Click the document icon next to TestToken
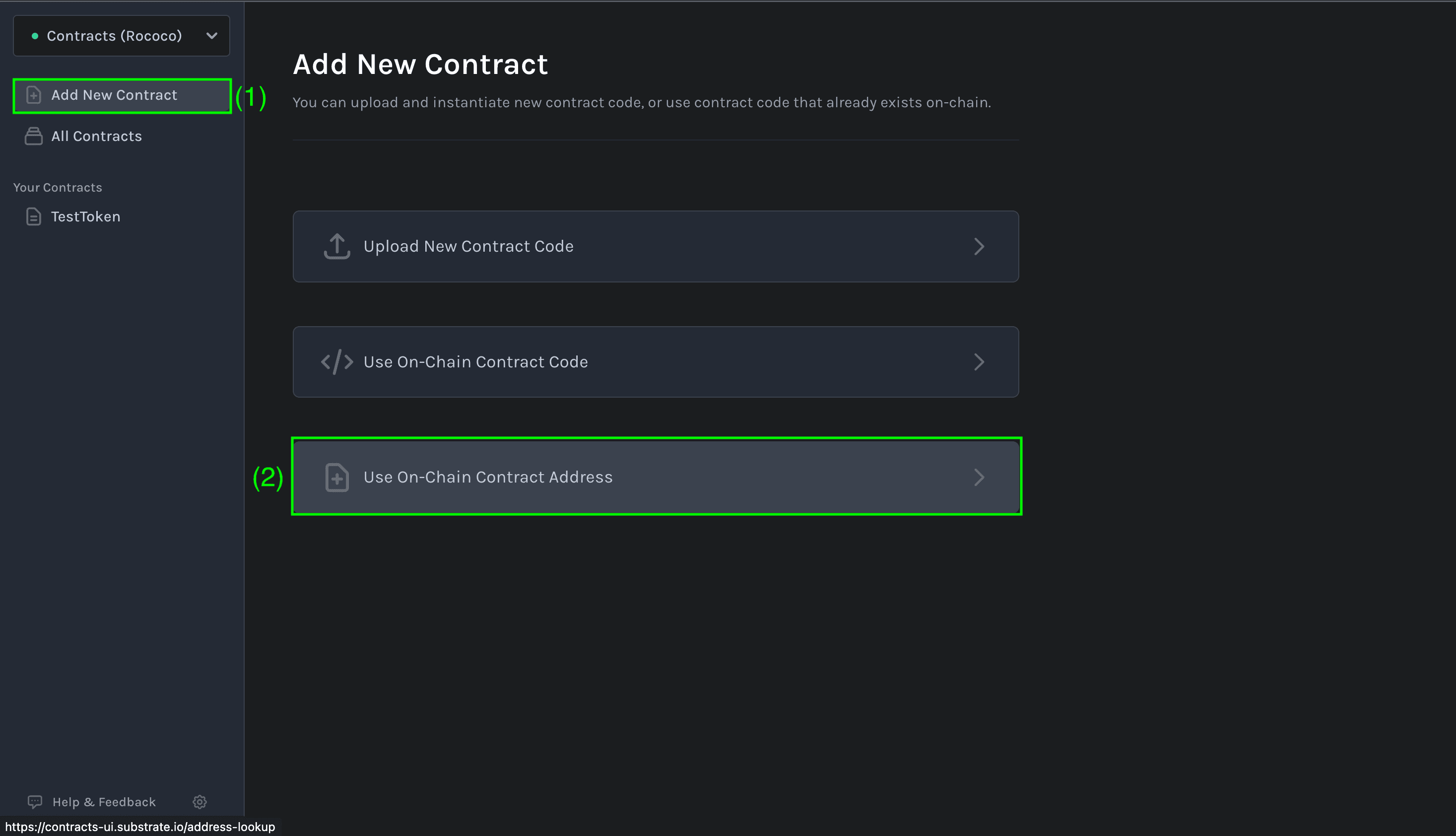Screen dimensions: 1456x836 click(33, 216)
